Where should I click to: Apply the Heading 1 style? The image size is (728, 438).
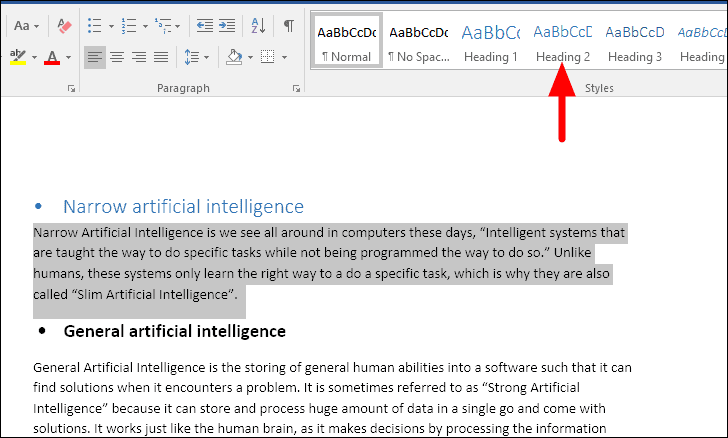tap(491, 41)
